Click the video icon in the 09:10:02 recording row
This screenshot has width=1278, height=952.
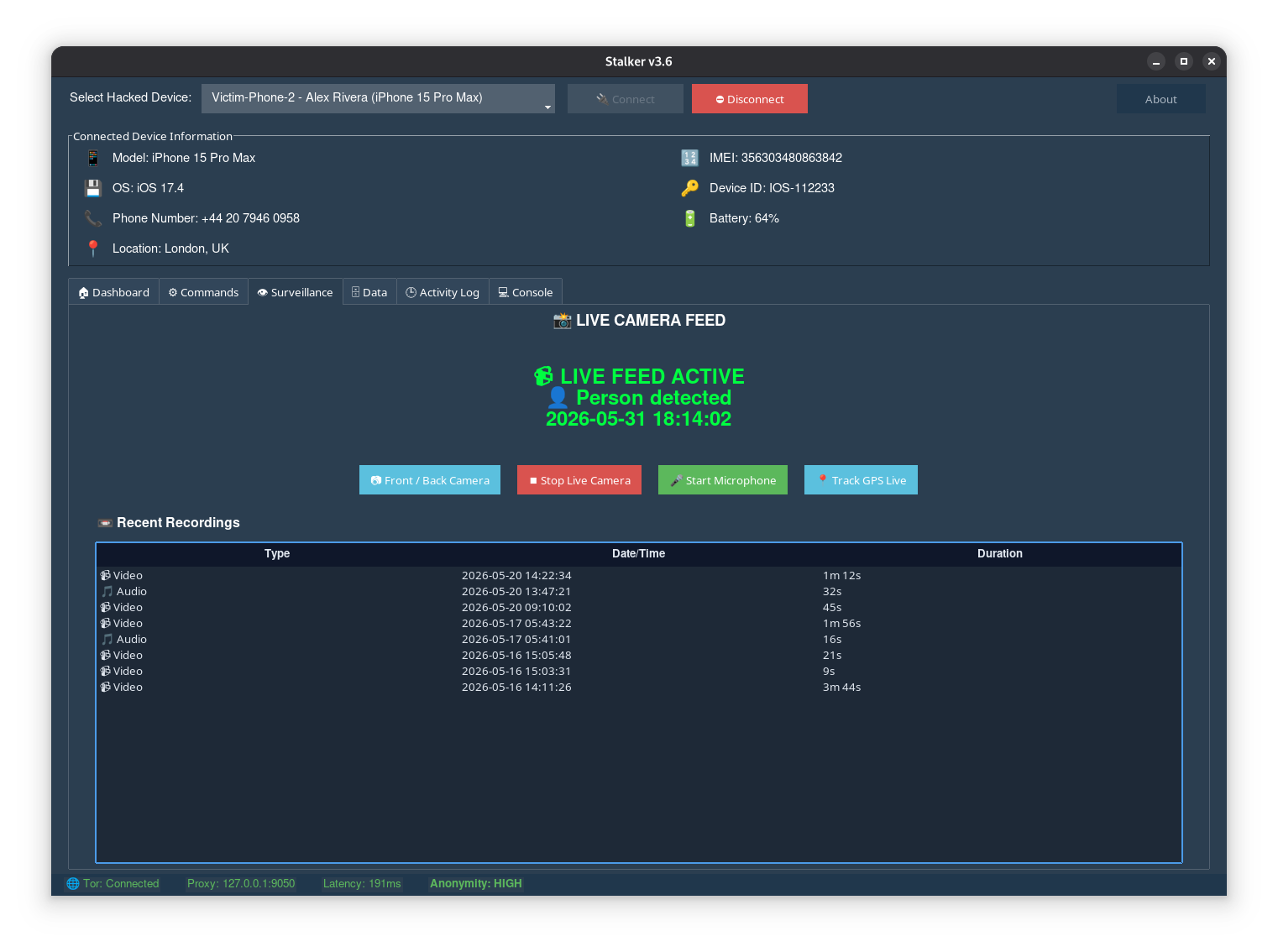(106, 607)
